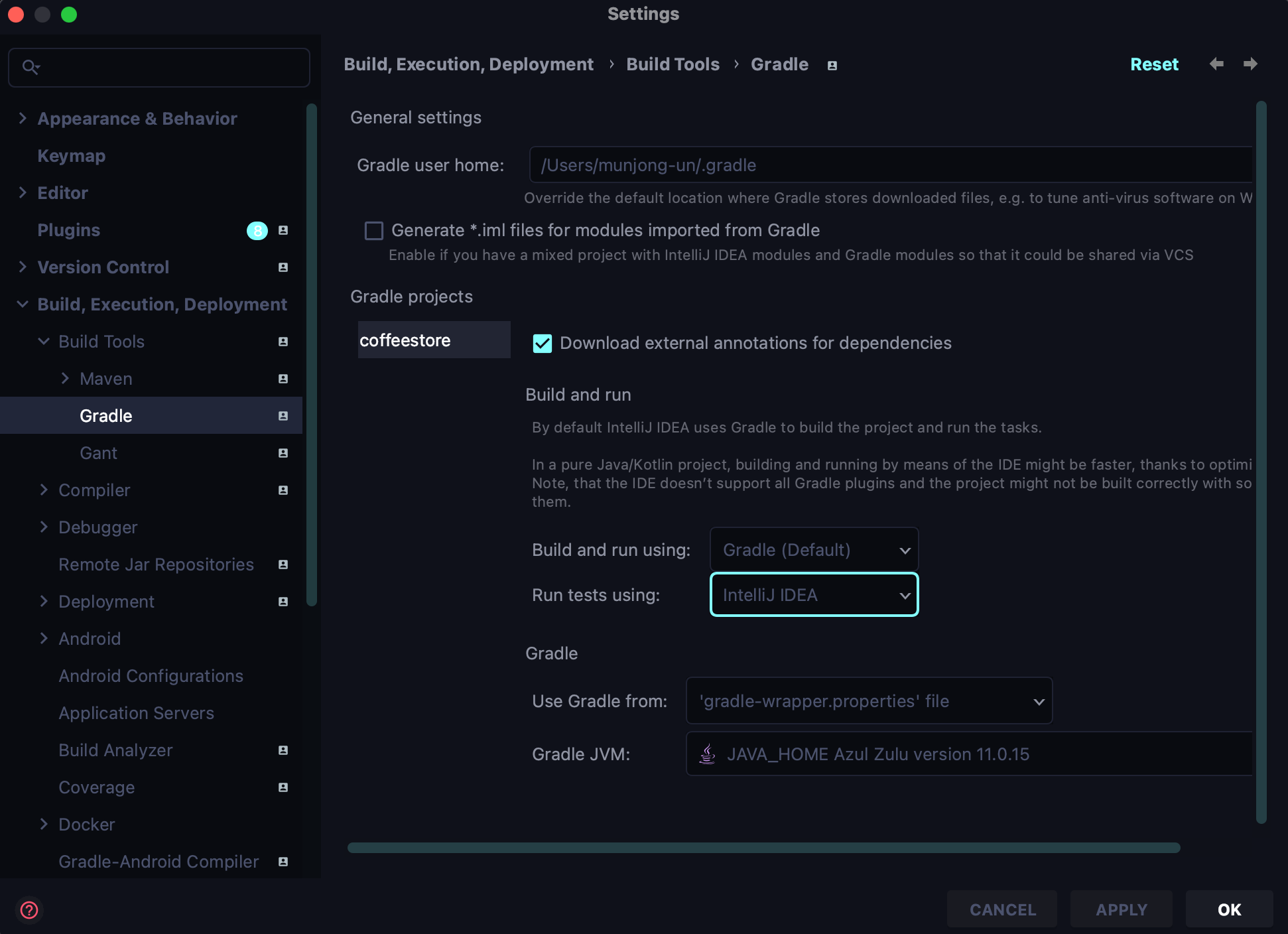Click the search magnifier icon
The width and height of the screenshot is (1288, 934).
(x=31, y=67)
